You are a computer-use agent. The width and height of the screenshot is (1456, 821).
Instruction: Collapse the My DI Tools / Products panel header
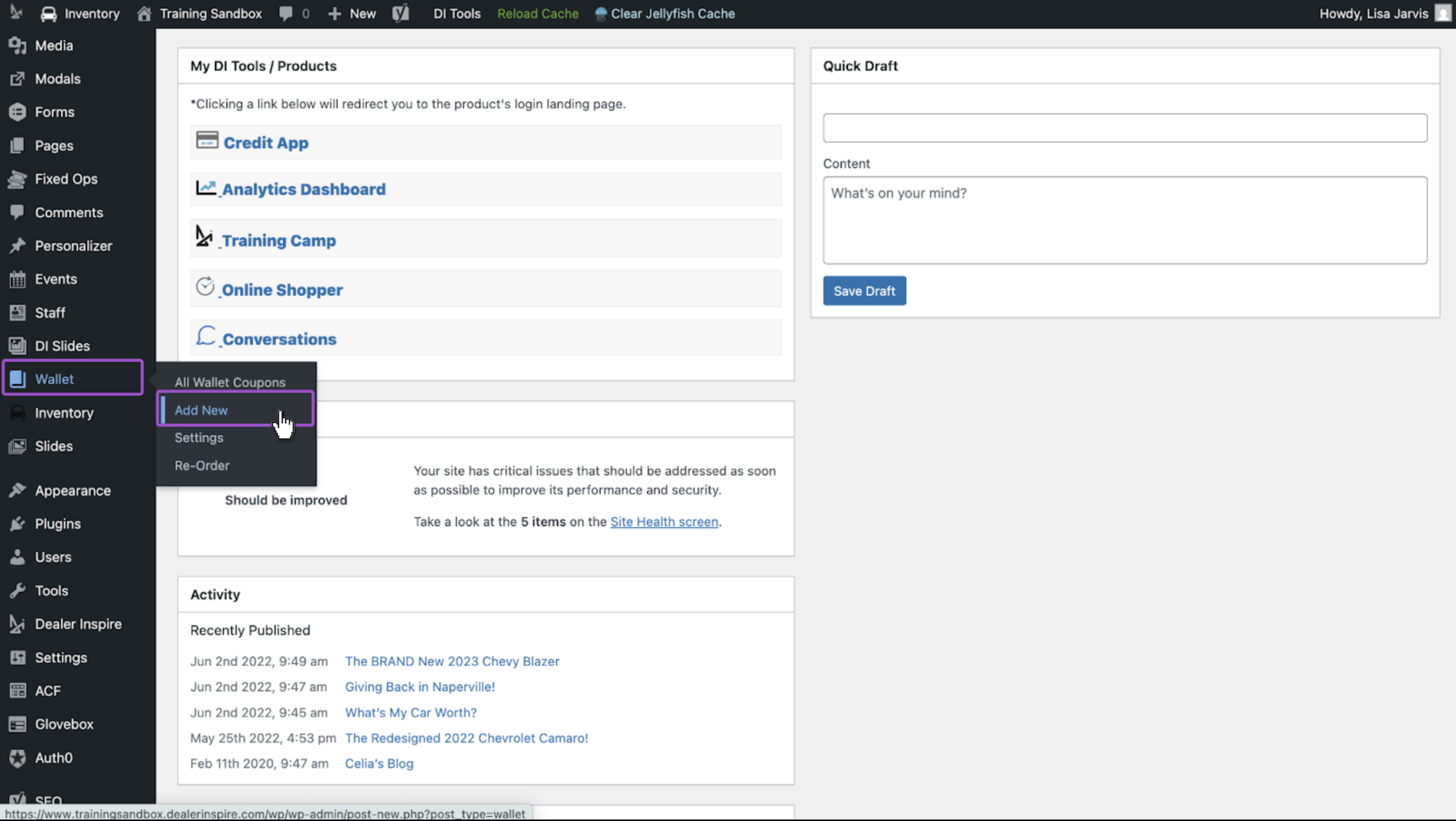[486, 66]
